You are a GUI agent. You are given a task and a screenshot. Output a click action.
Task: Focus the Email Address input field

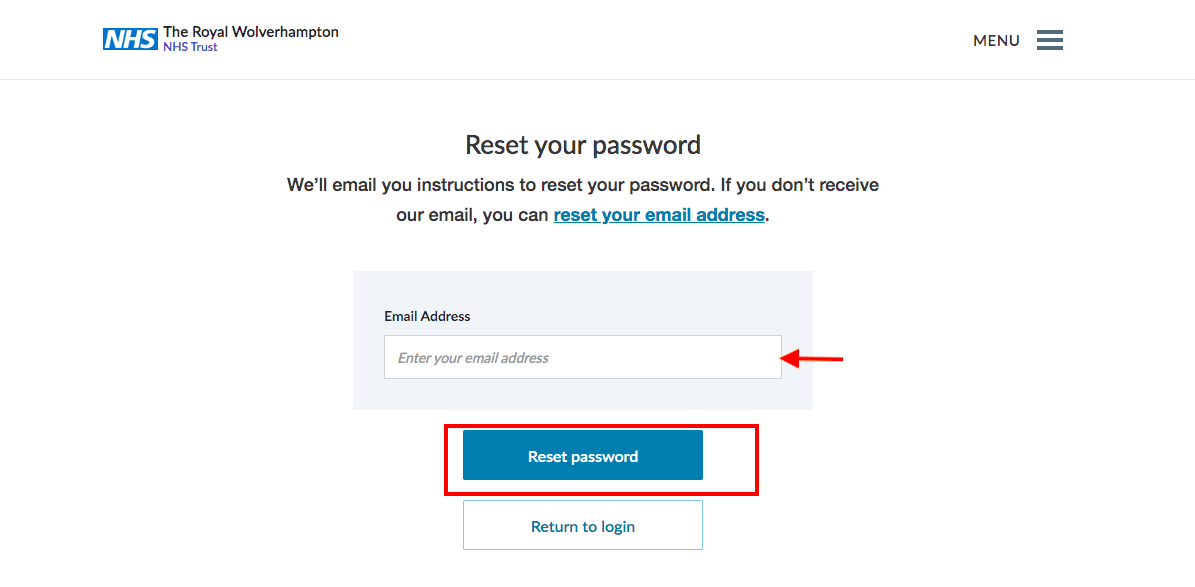coord(583,357)
